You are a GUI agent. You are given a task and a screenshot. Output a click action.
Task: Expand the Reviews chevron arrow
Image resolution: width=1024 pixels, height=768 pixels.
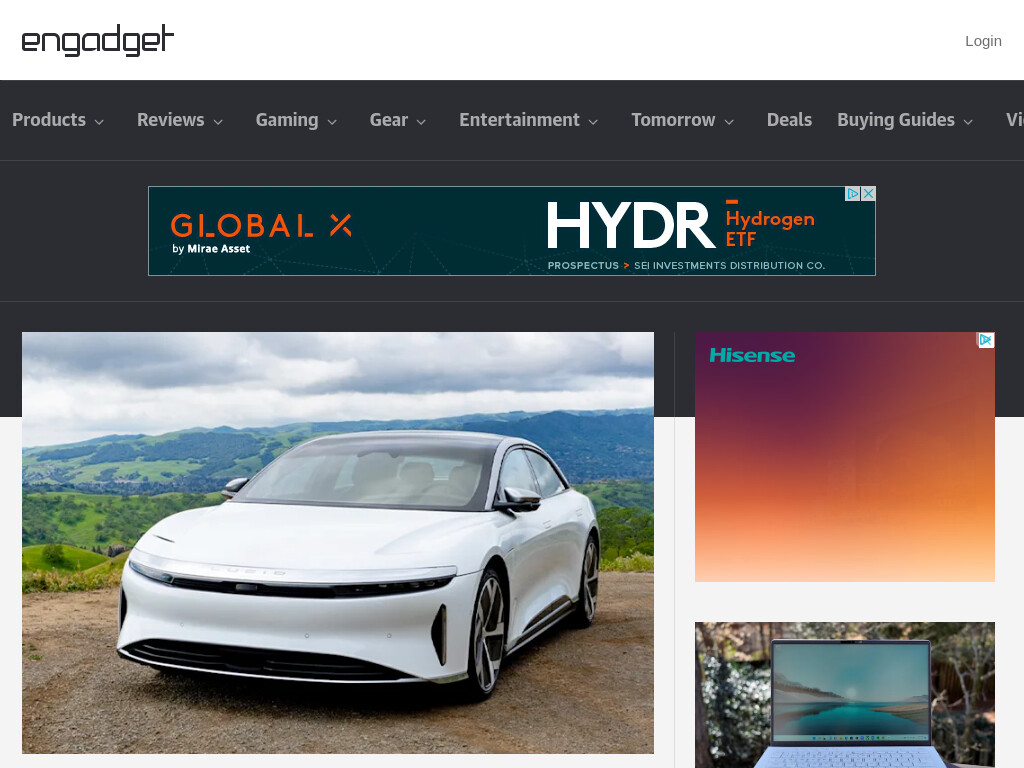coord(218,122)
